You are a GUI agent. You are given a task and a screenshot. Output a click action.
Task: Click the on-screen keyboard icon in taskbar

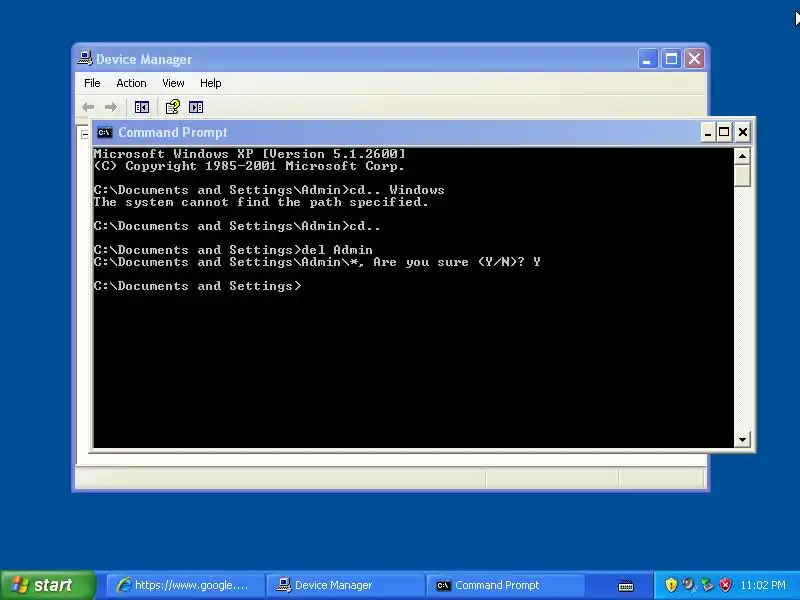coord(626,586)
